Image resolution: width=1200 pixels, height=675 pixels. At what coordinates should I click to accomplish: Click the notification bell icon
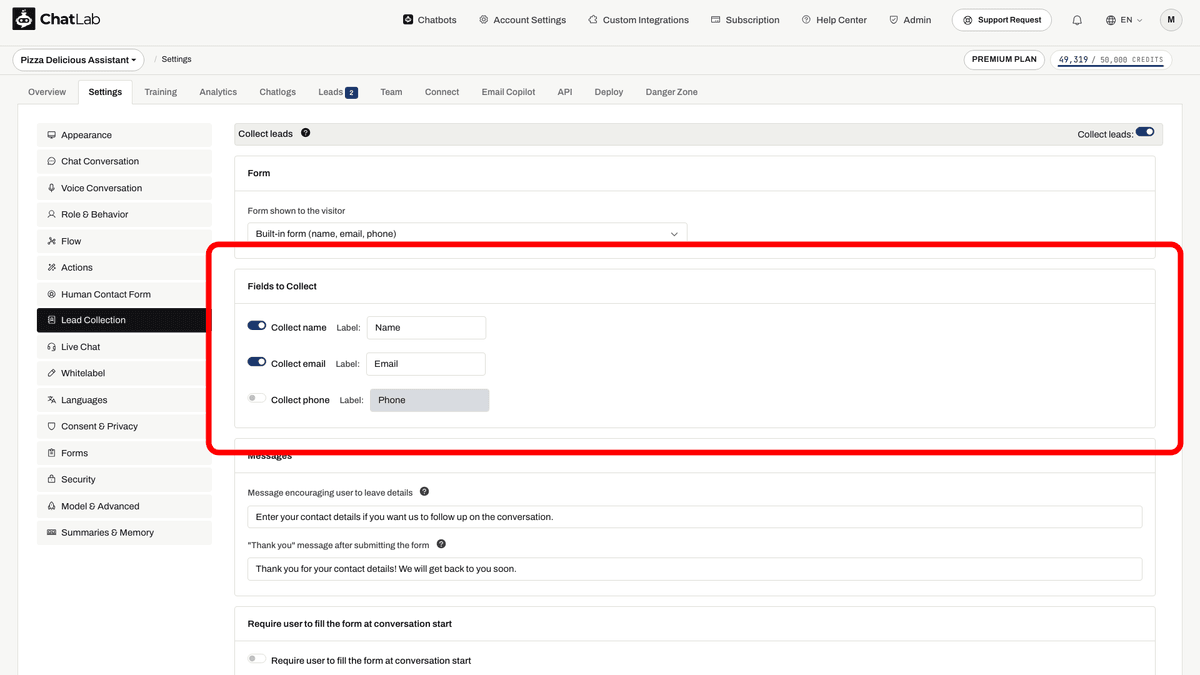coord(1077,20)
